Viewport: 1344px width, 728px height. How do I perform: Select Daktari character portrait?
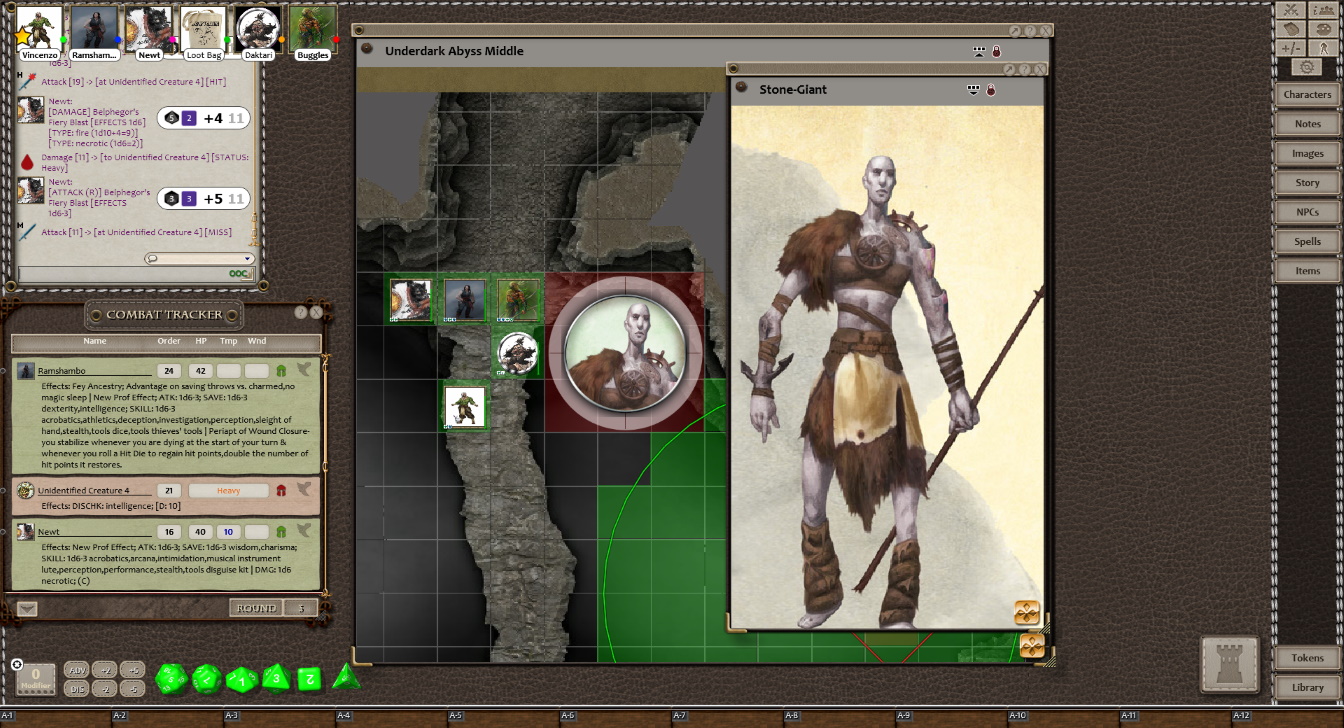coord(258,32)
